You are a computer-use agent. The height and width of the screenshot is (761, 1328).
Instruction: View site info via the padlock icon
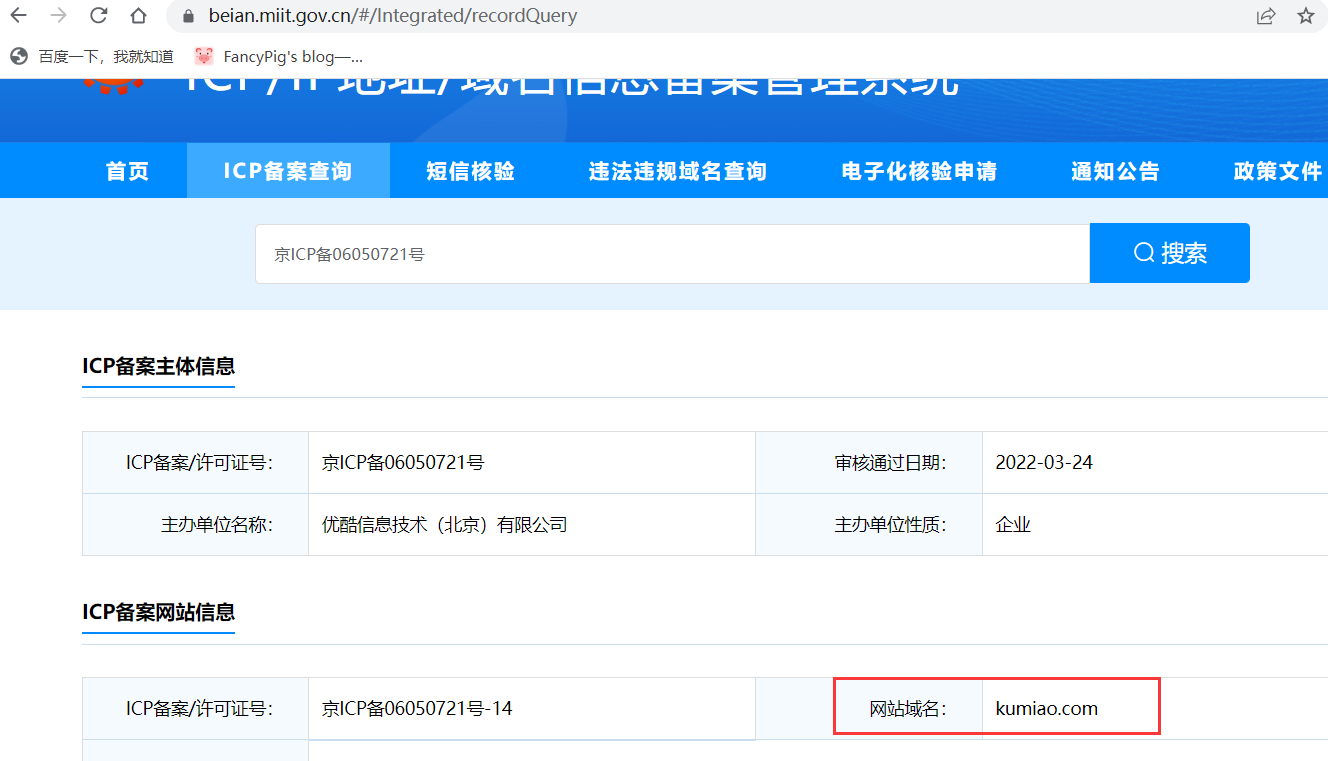click(x=186, y=16)
